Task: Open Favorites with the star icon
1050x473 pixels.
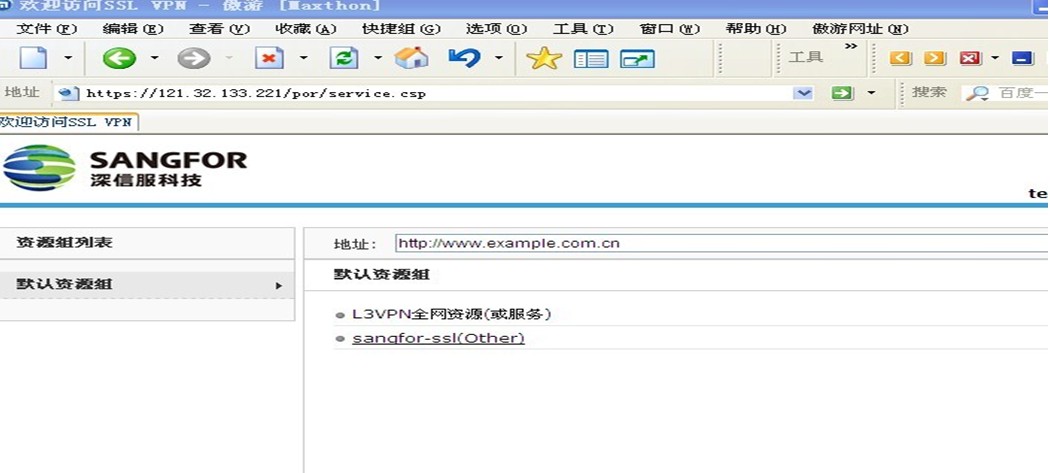Action: [x=544, y=58]
